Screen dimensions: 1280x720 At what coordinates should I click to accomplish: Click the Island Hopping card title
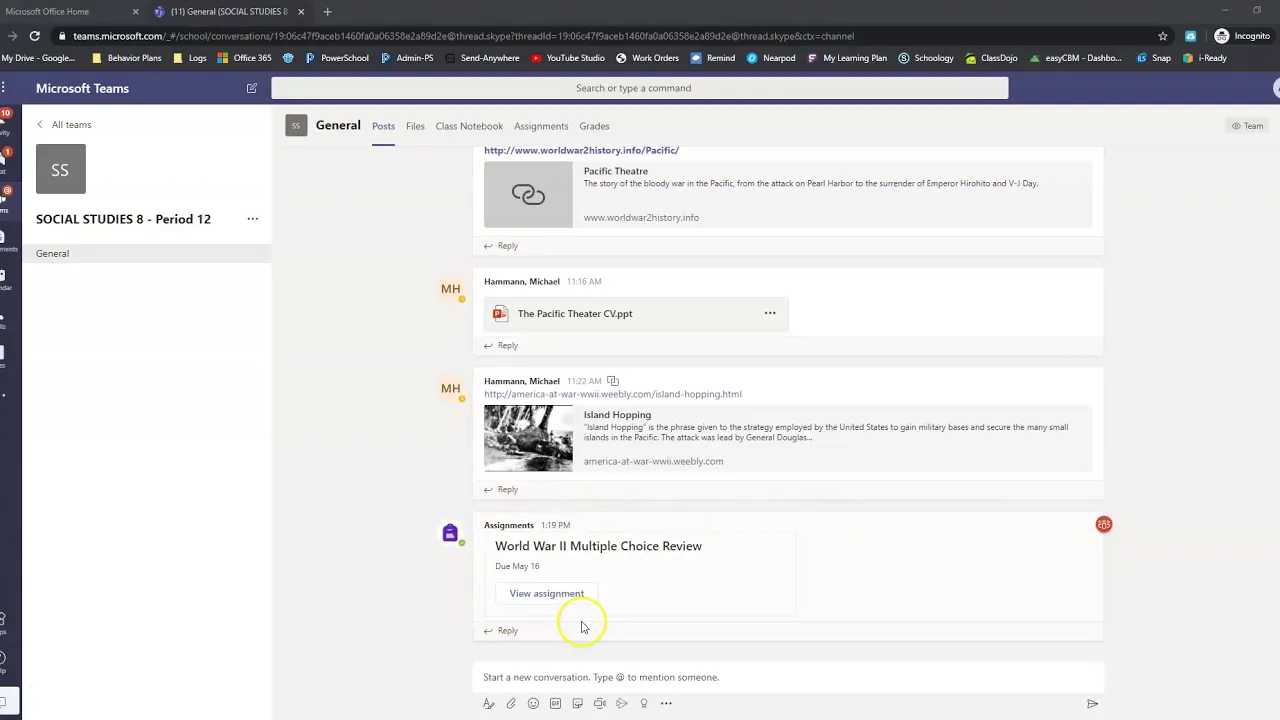[617, 415]
